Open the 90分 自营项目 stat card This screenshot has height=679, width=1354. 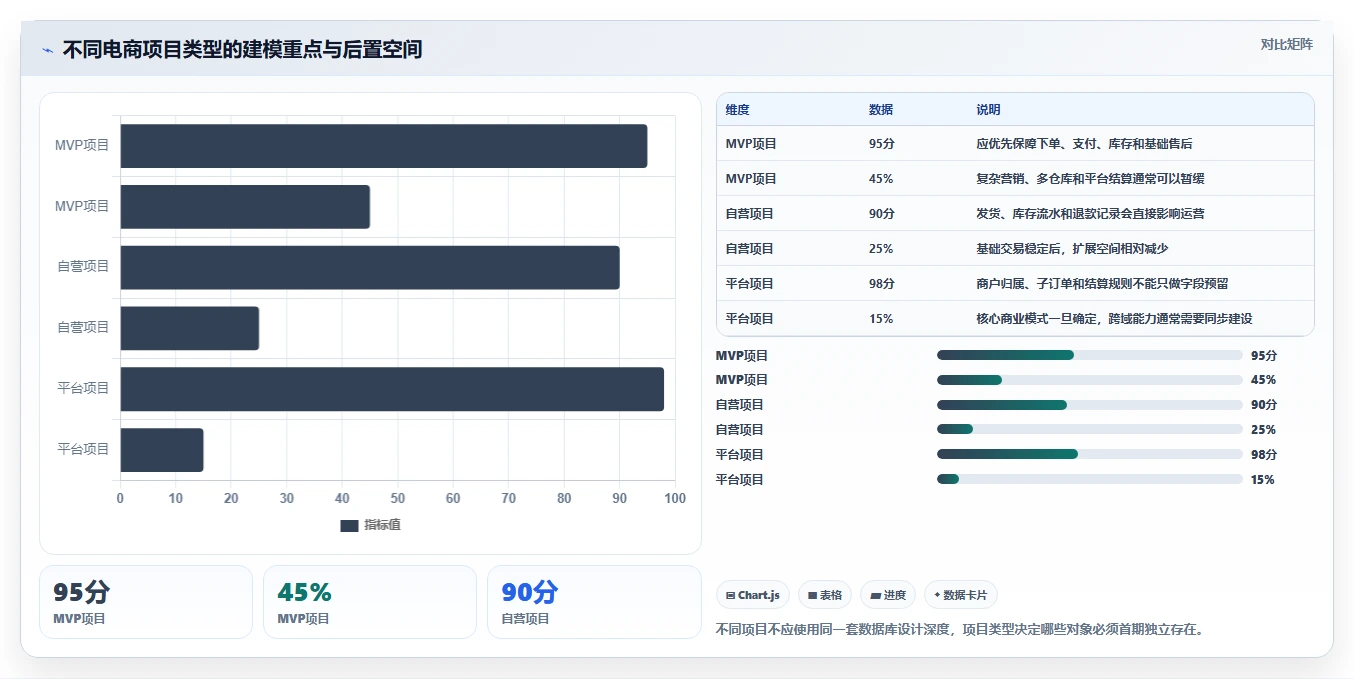coord(594,602)
